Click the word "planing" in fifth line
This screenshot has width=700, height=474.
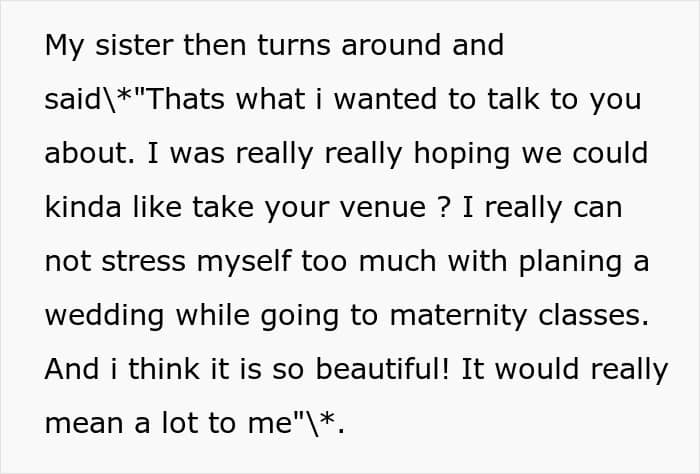click(570, 262)
